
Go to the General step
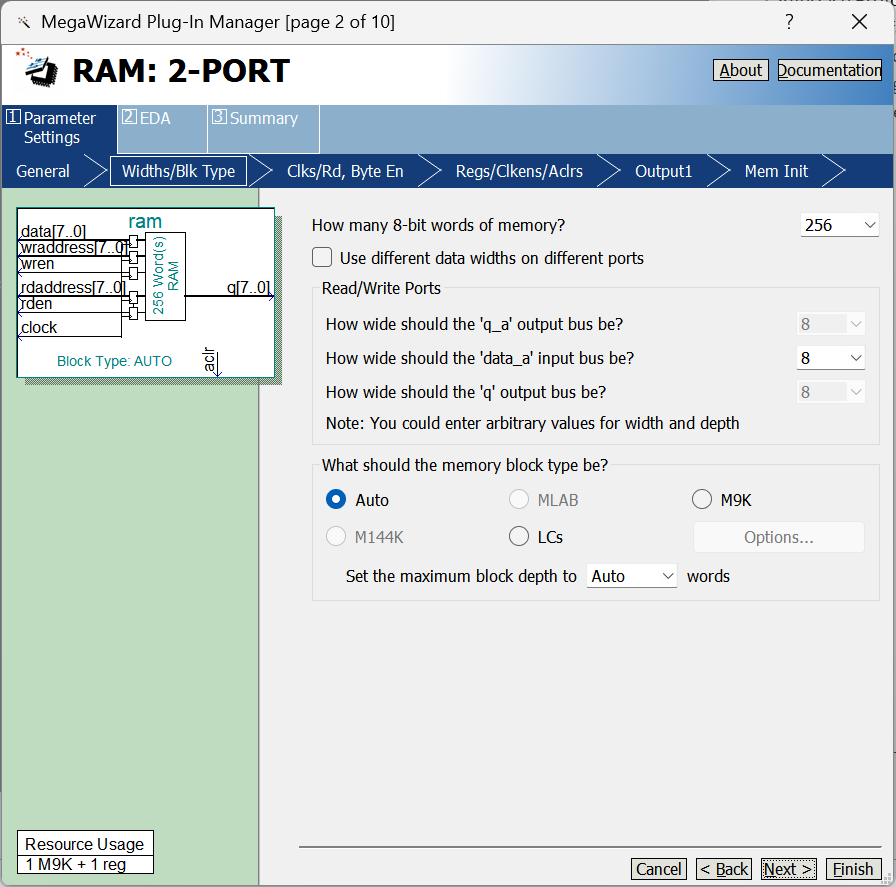(43, 171)
